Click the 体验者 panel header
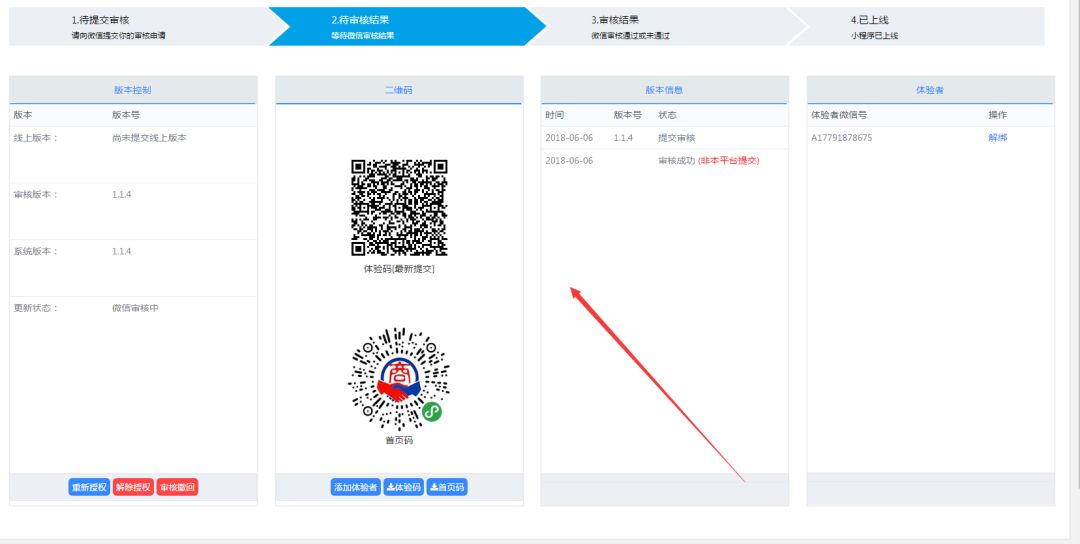1080x544 pixels. pos(931,90)
